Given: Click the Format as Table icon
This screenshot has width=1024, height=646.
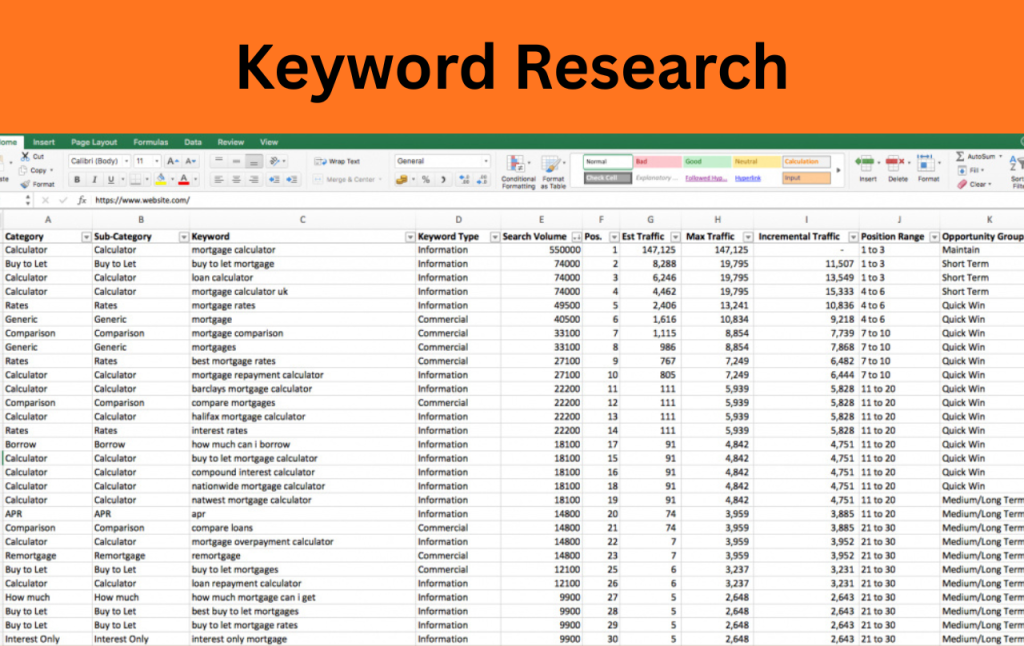Looking at the screenshot, I should [x=553, y=166].
